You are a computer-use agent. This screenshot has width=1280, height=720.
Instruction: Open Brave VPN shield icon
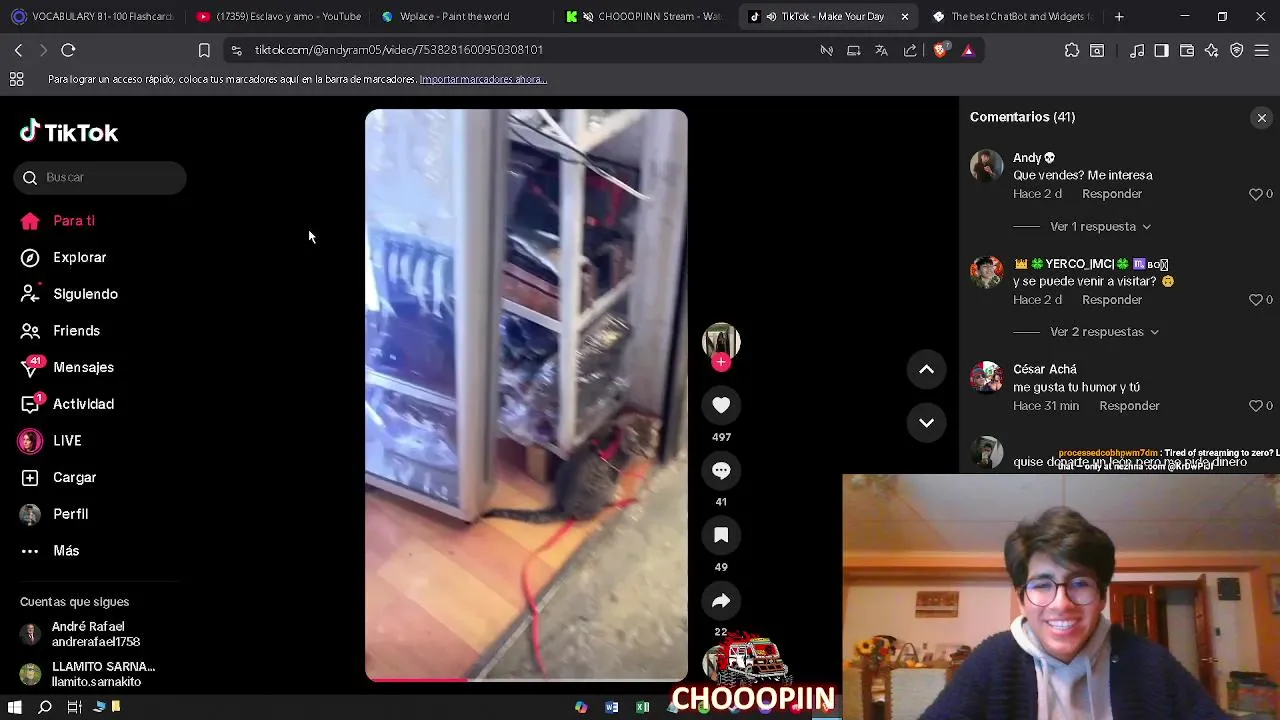tap(1237, 50)
